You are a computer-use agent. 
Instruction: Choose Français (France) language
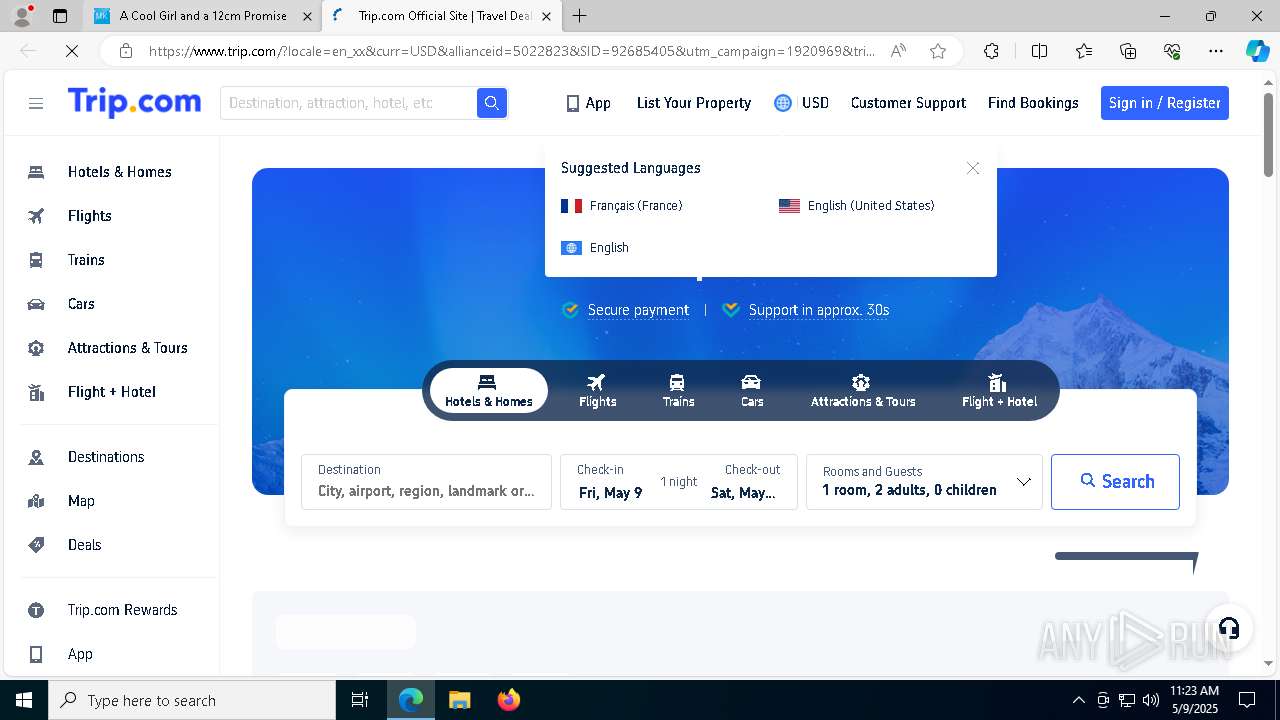[622, 206]
